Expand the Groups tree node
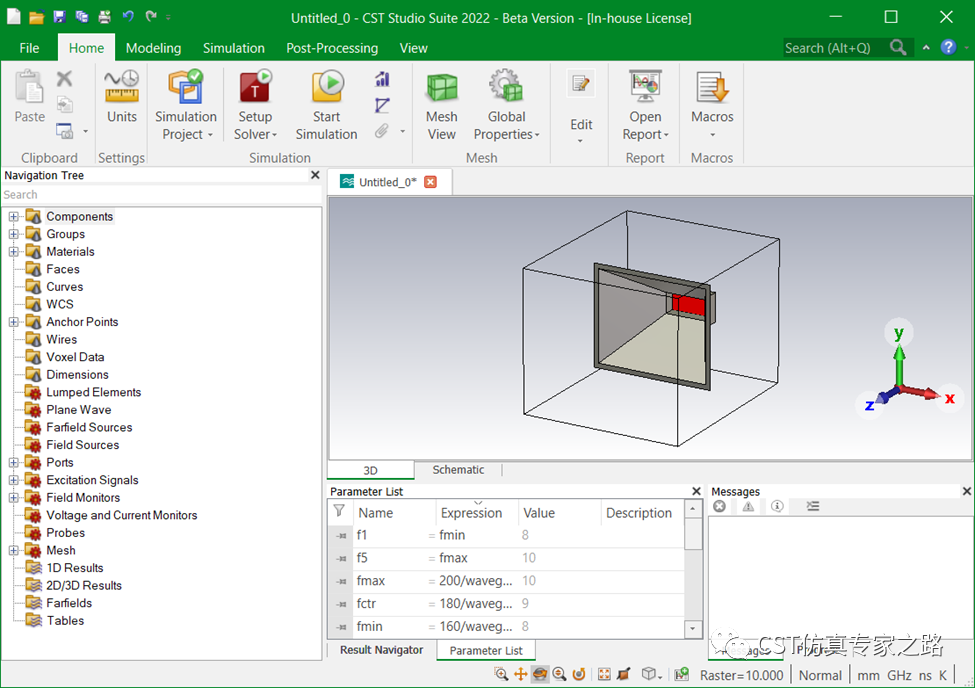The image size is (975, 688). point(14,234)
